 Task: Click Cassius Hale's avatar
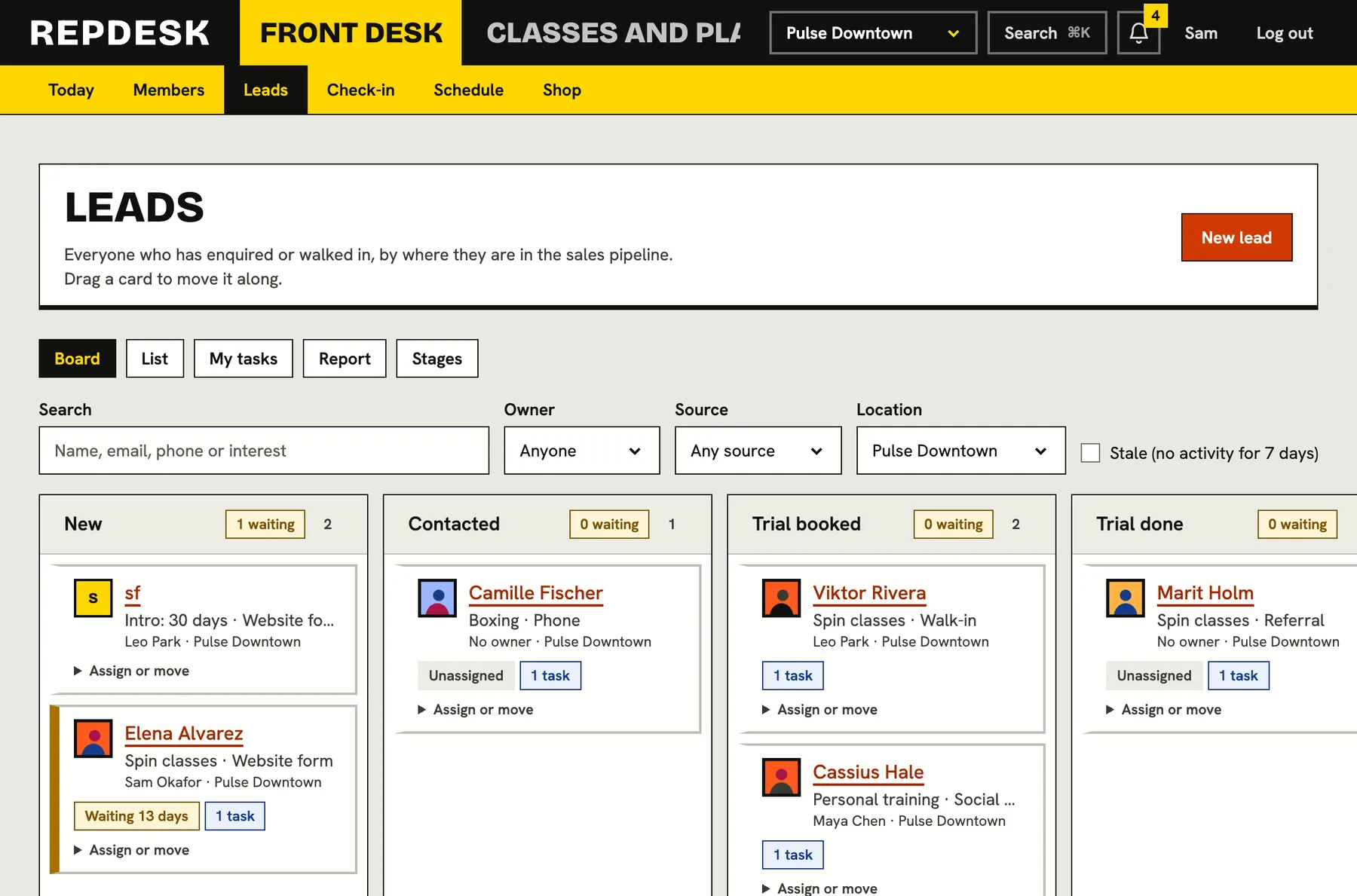point(781,777)
